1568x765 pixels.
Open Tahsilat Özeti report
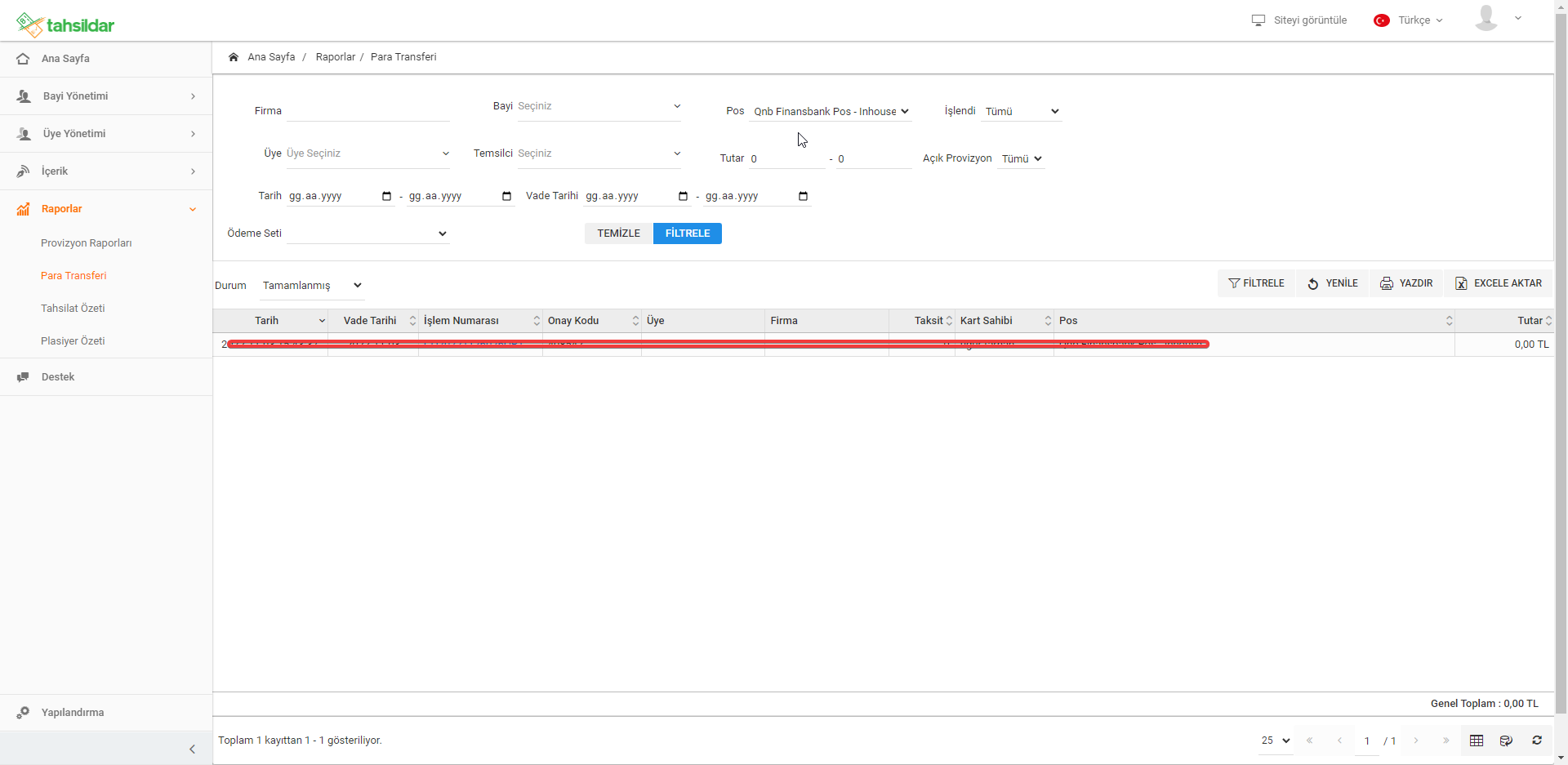(73, 309)
